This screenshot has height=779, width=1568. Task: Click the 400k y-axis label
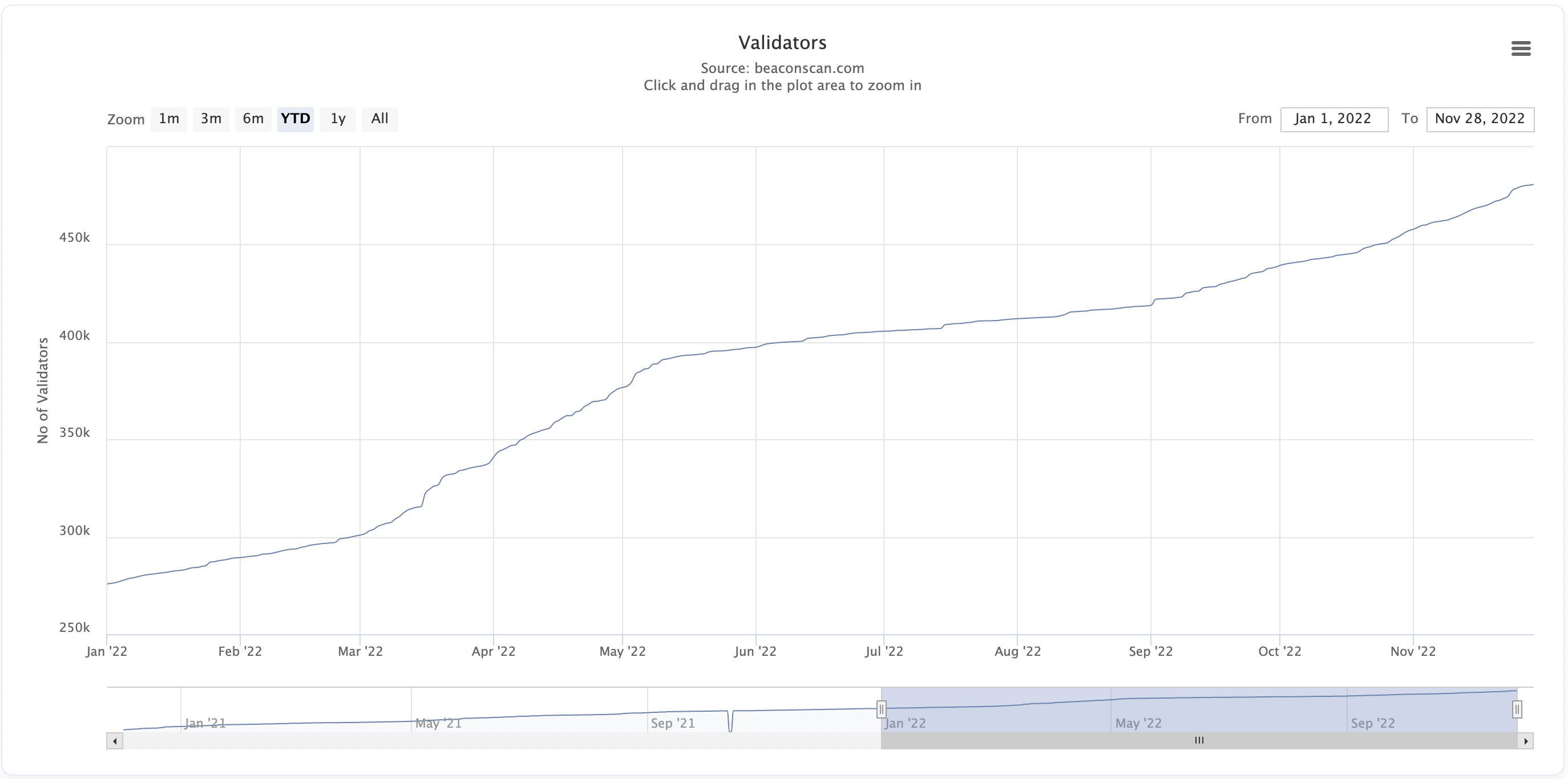[74, 336]
